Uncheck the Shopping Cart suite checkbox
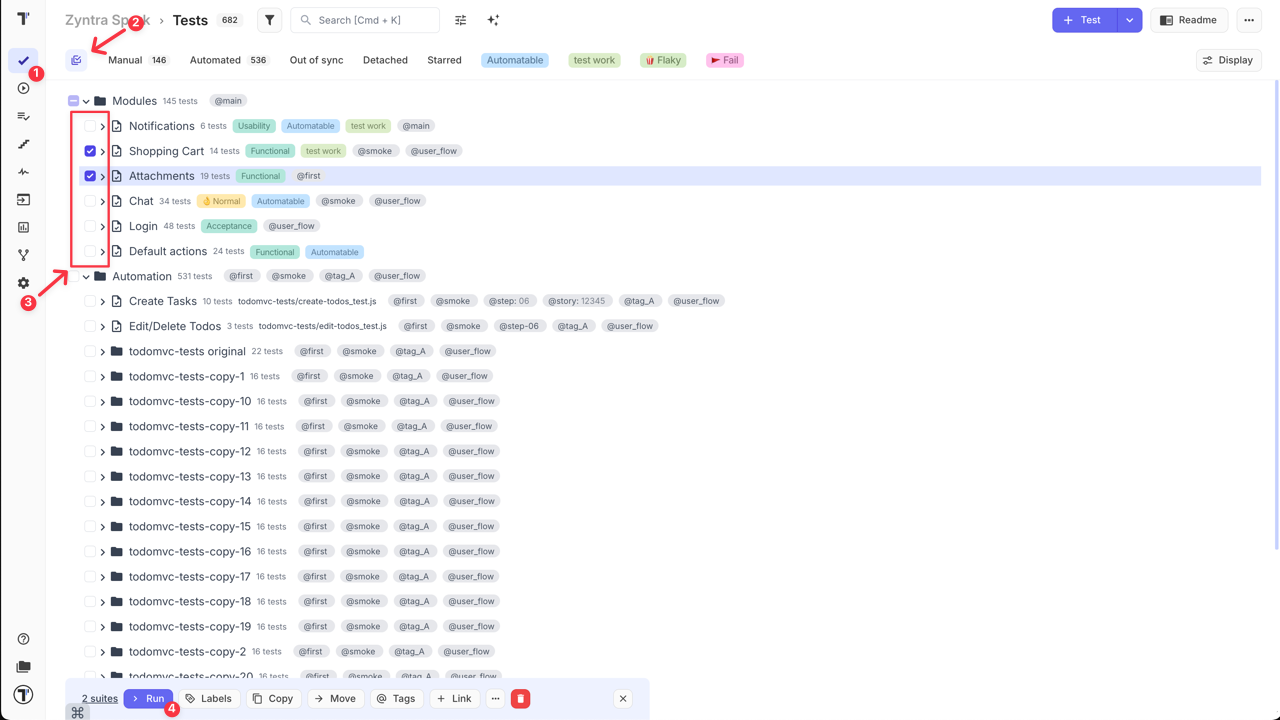 pos(90,150)
